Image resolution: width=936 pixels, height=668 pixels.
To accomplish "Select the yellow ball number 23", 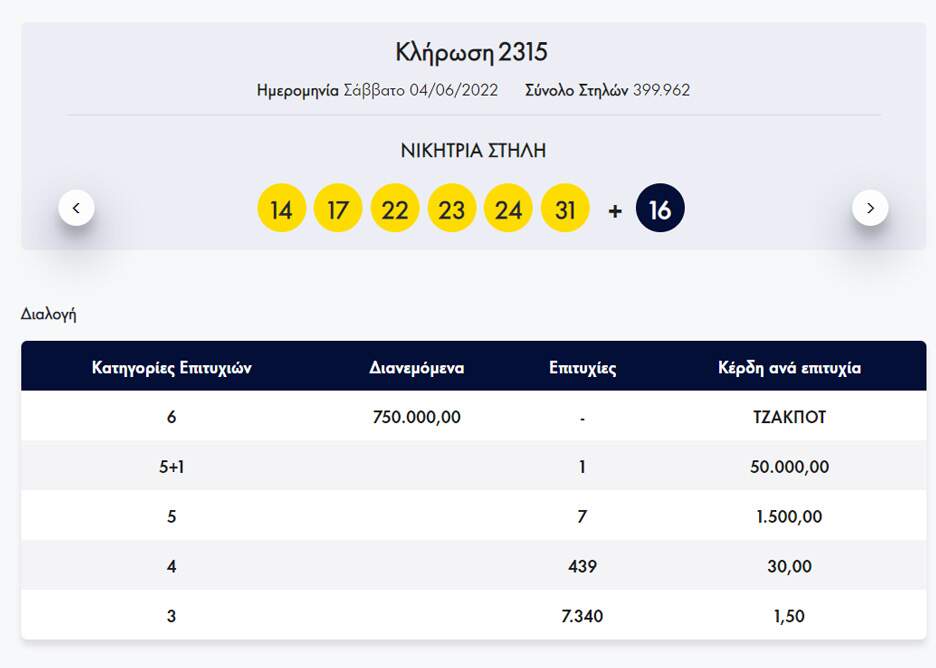I will pos(452,209).
